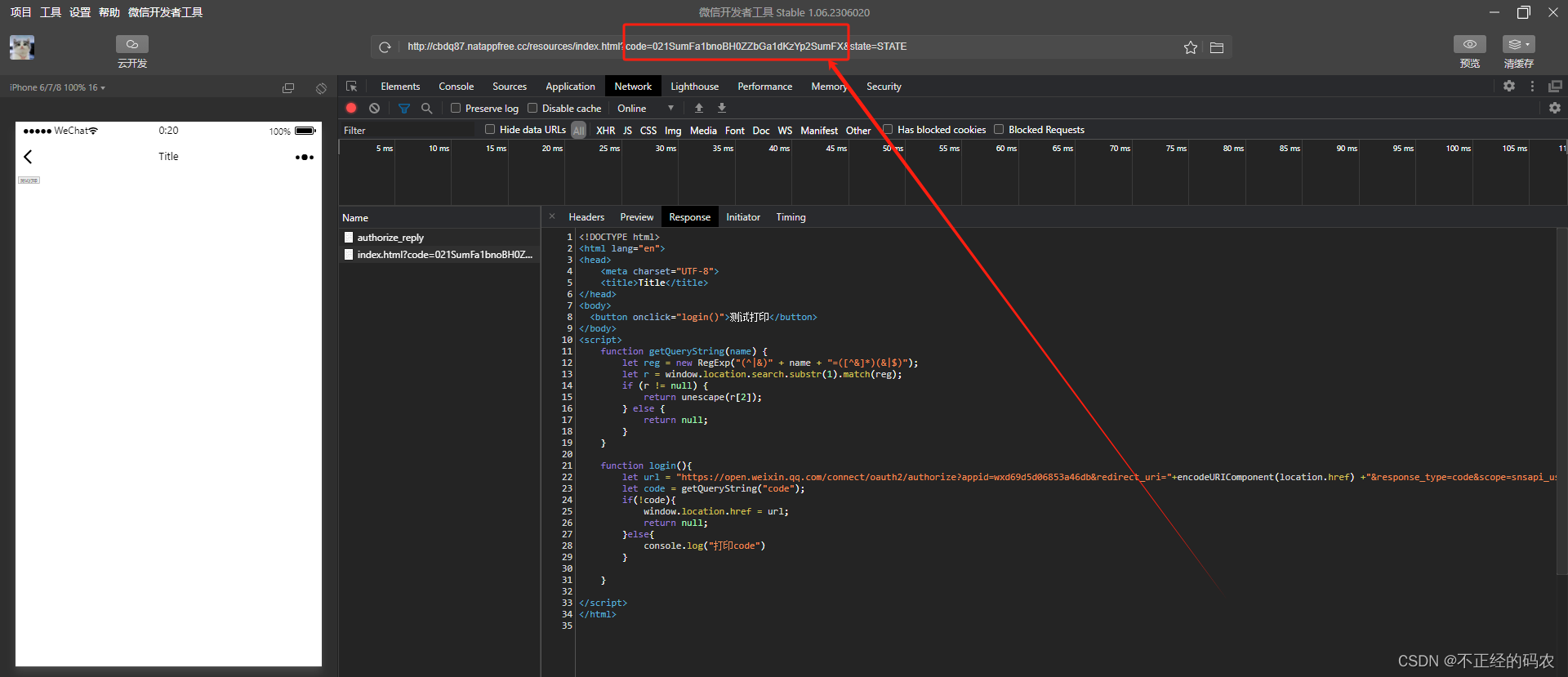1568x677 pixels.
Task: Close the request details pane with the X
Action: coord(552,216)
